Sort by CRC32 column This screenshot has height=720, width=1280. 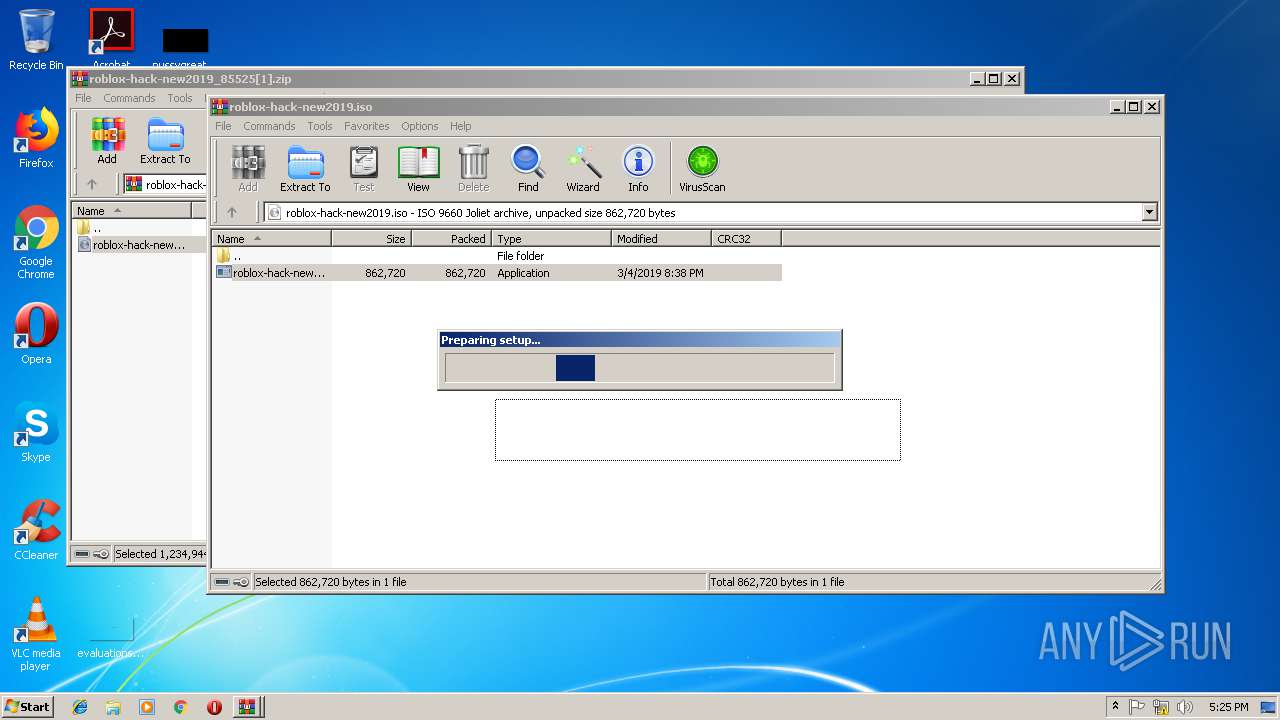coord(746,239)
